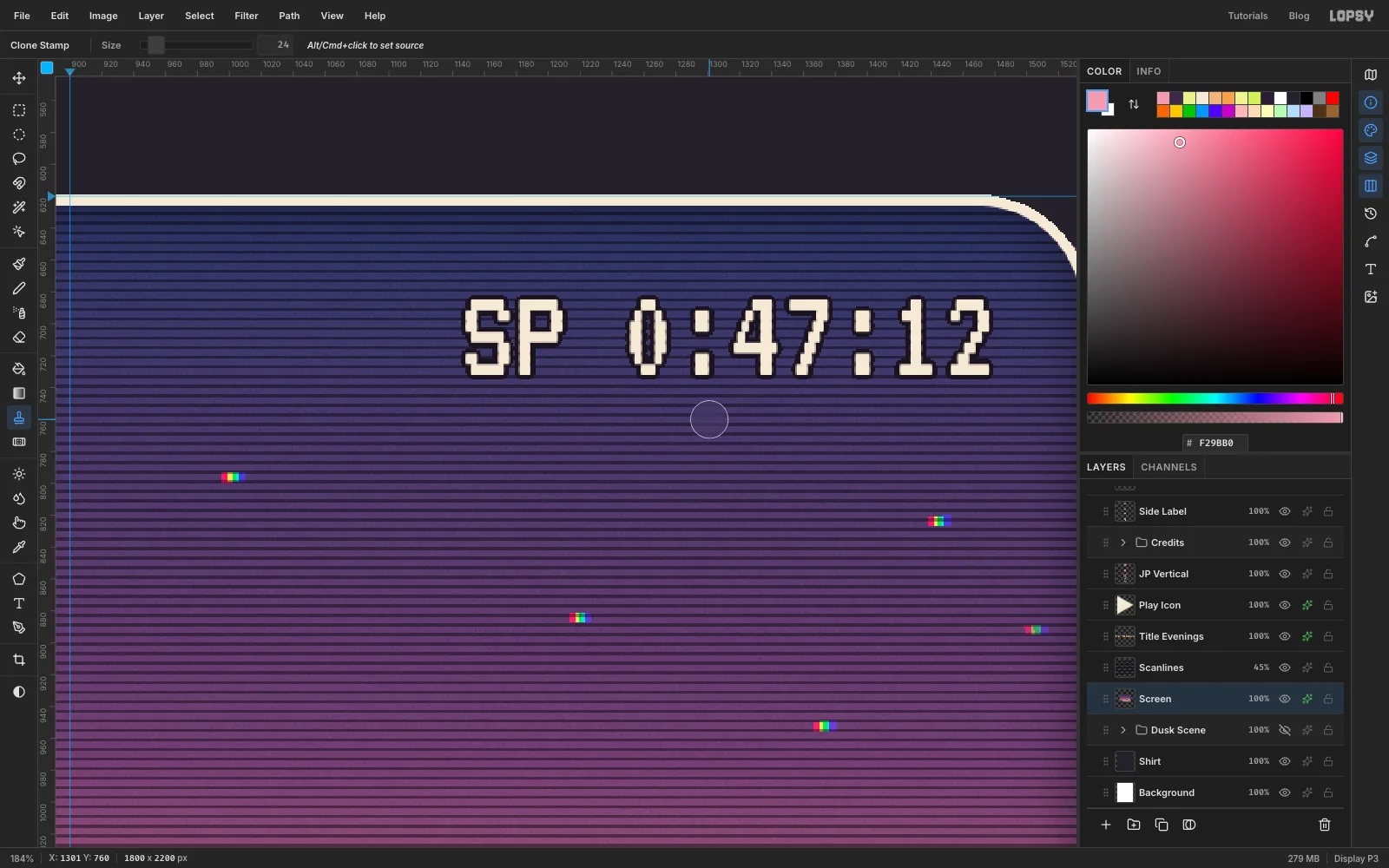Image resolution: width=1389 pixels, height=868 pixels.
Task: Switch to the Channels tab
Action: click(x=1168, y=467)
